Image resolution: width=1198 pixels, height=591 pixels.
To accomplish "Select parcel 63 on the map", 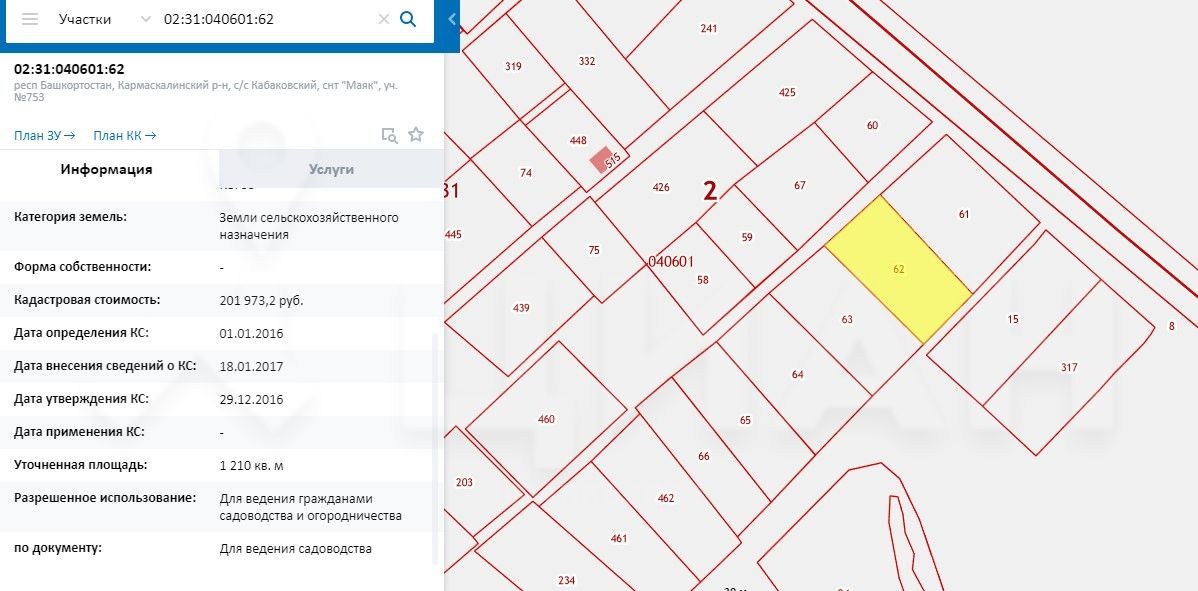I will click(x=847, y=319).
